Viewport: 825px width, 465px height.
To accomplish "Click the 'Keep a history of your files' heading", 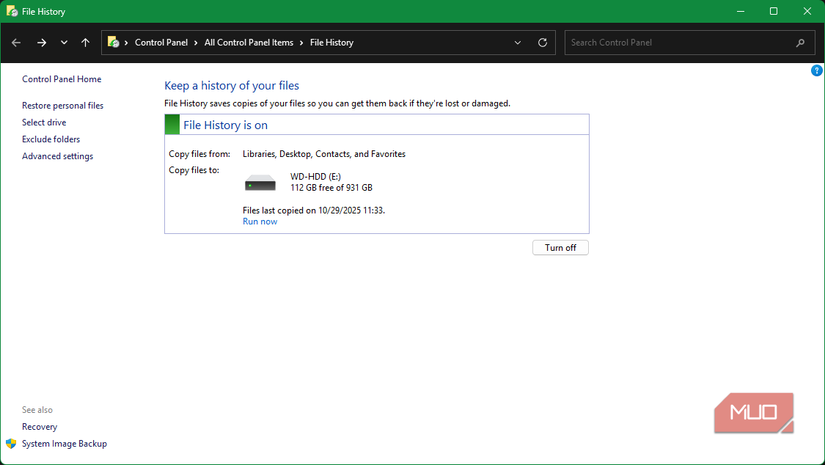I will (x=232, y=86).
